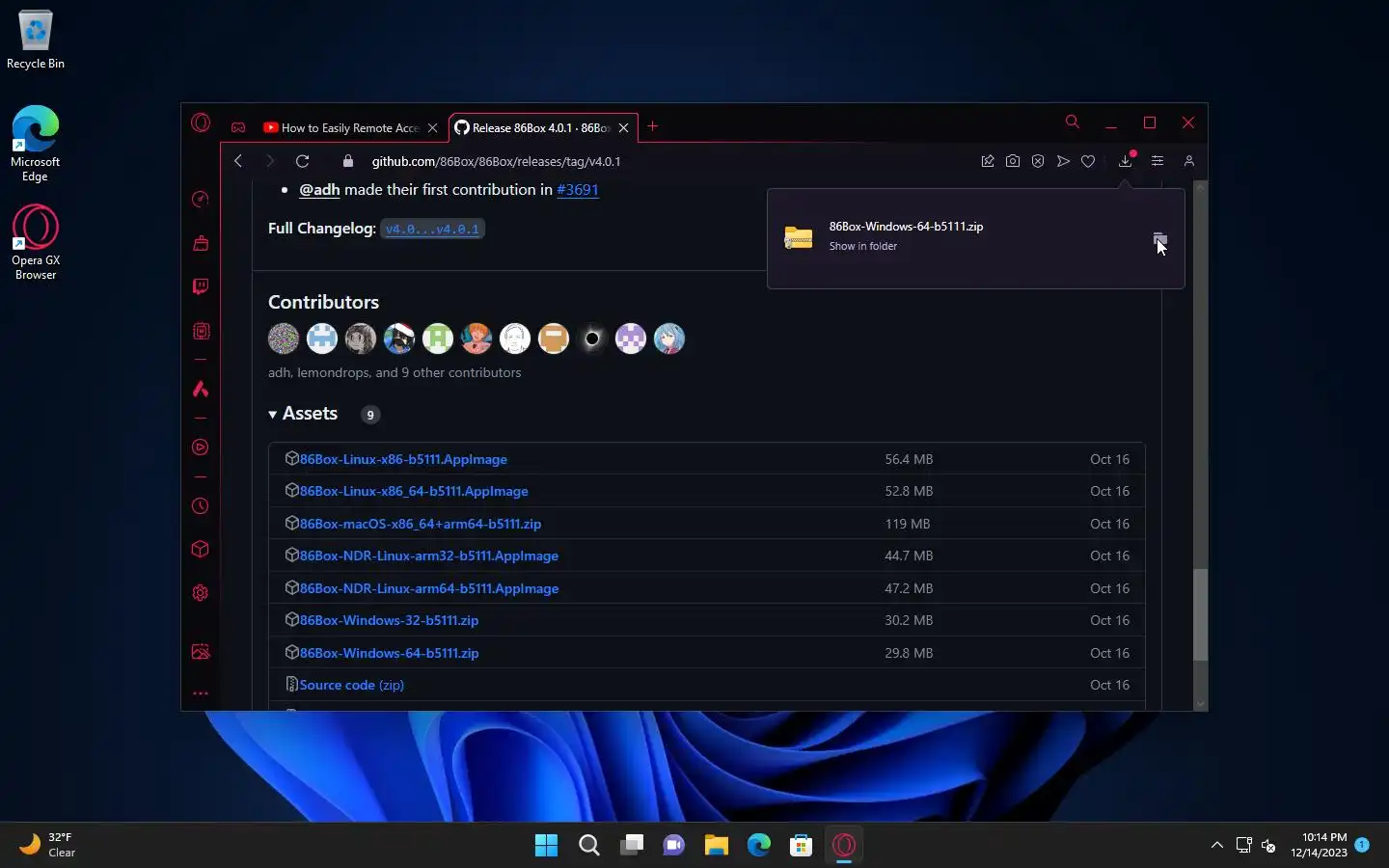1389x868 pixels.
Task: Click the page vertical scrollbar thumb
Action: [1201, 614]
